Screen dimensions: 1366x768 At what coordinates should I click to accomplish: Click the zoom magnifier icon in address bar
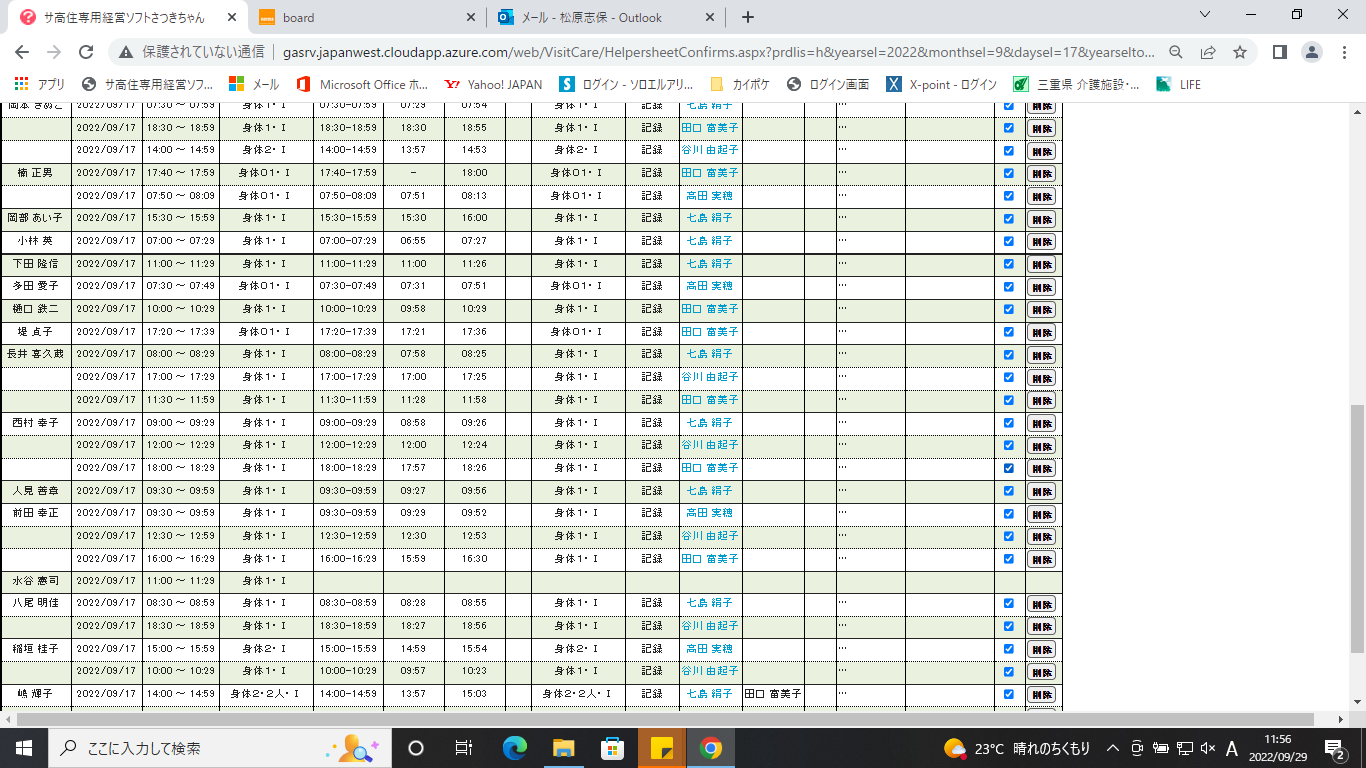(x=1176, y=52)
